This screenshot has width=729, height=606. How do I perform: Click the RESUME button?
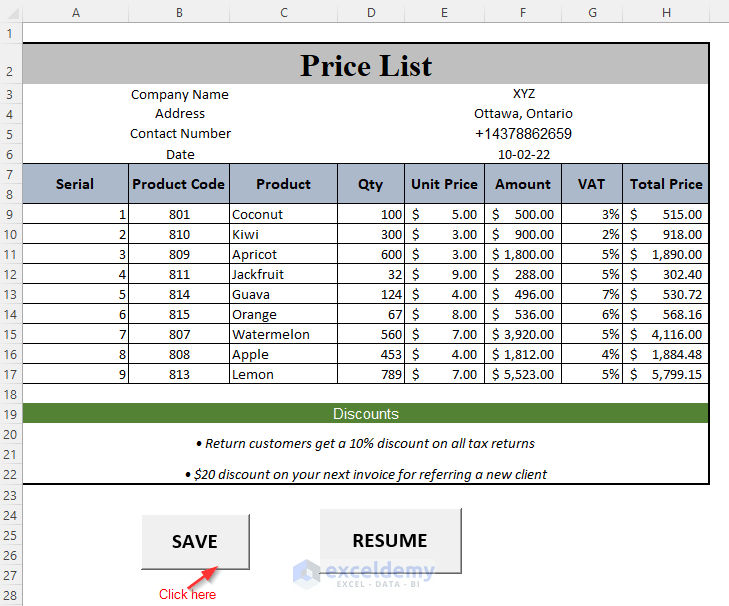pos(390,540)
